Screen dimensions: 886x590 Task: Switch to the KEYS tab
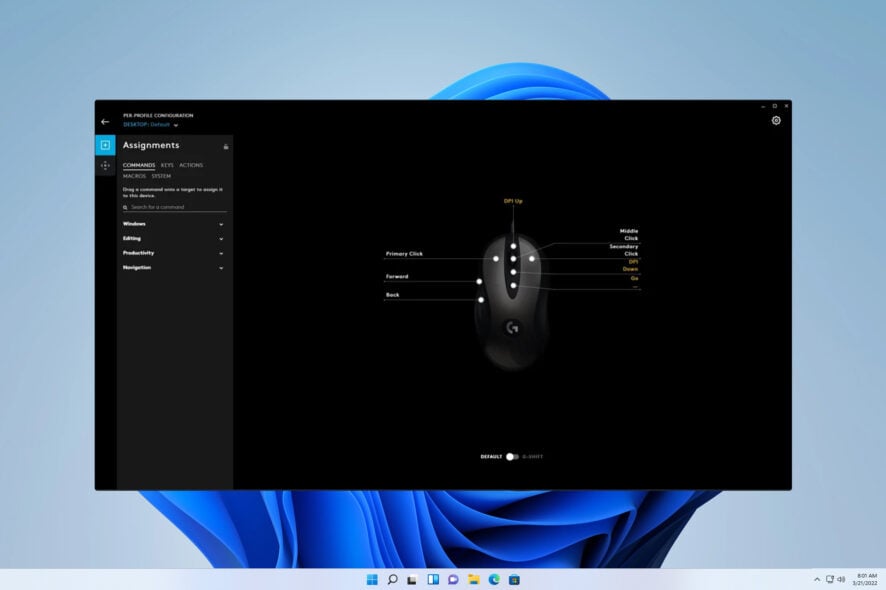click(x=167, y=165)
